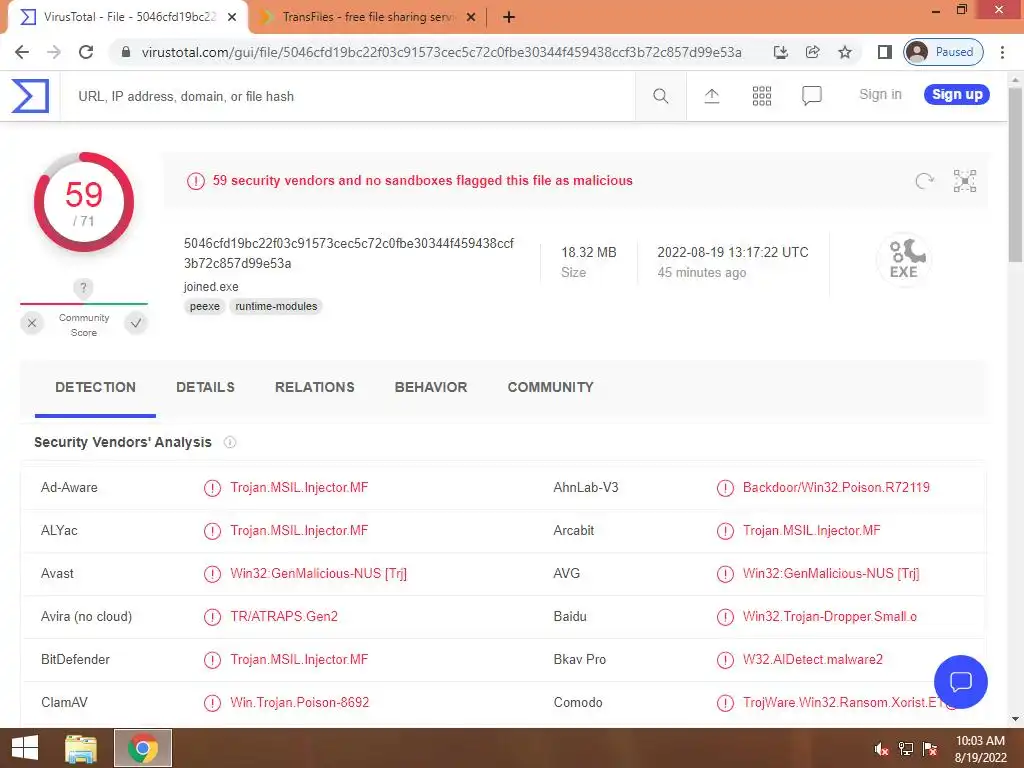
Task: Click the AhnLab-V3 detection alert icon
Action: pyautogui.click(x=725, y=488)
